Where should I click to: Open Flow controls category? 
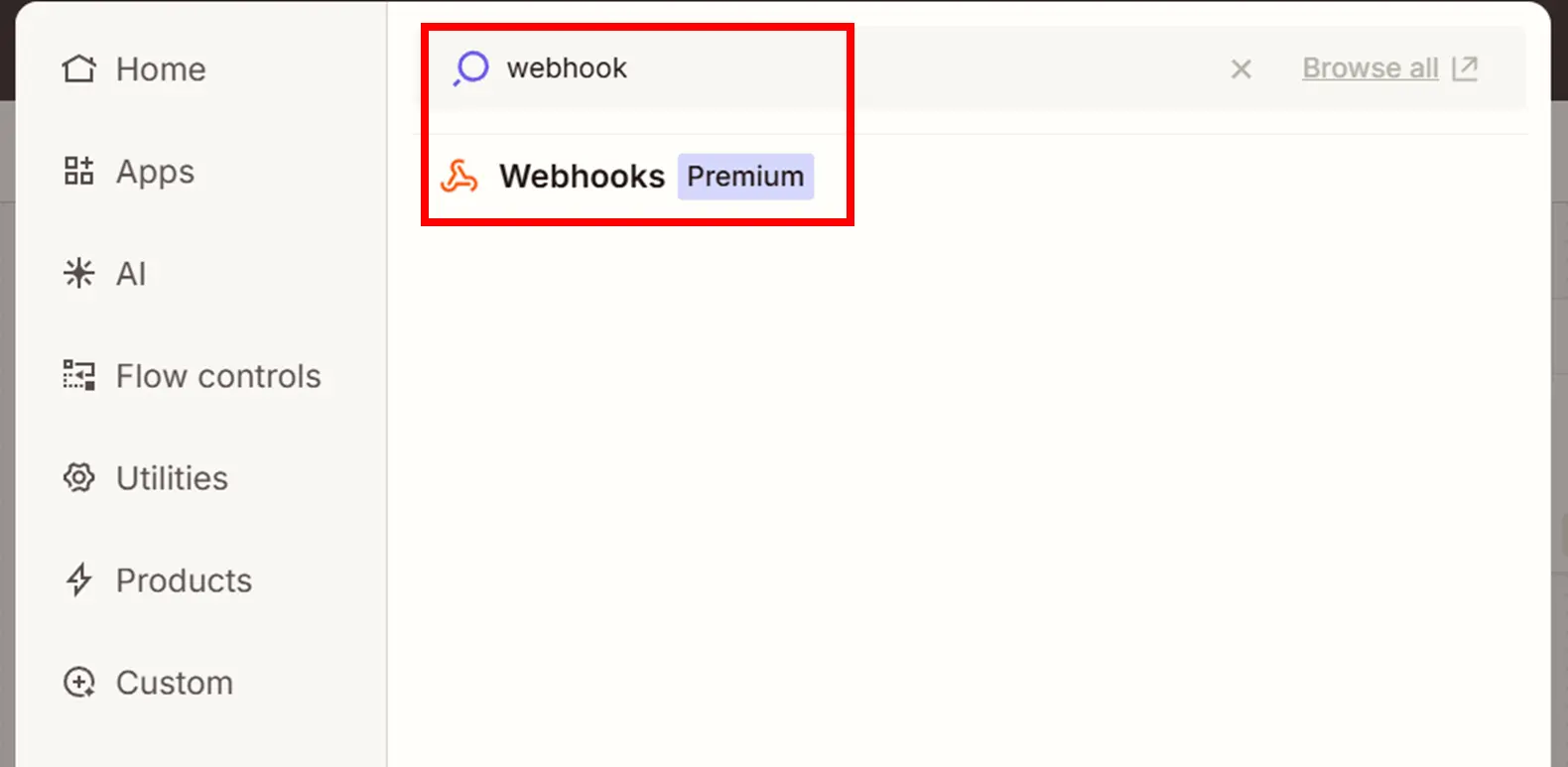point(218,376)
